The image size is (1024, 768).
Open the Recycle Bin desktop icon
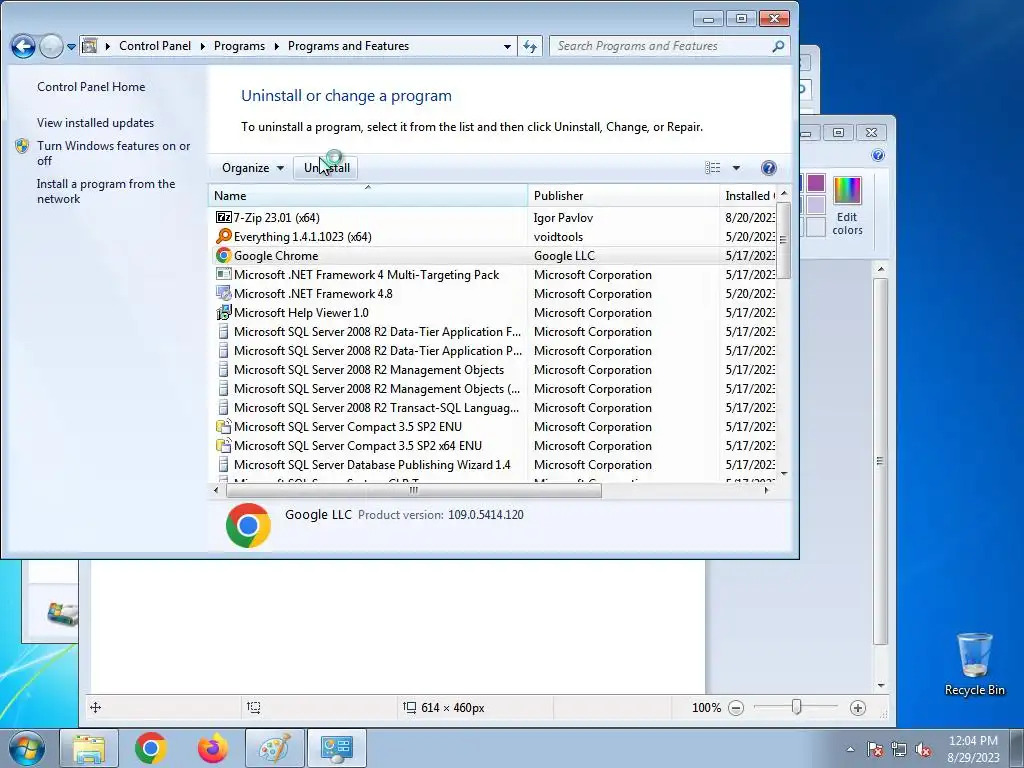pyautogui.click(x=974, y=664)
